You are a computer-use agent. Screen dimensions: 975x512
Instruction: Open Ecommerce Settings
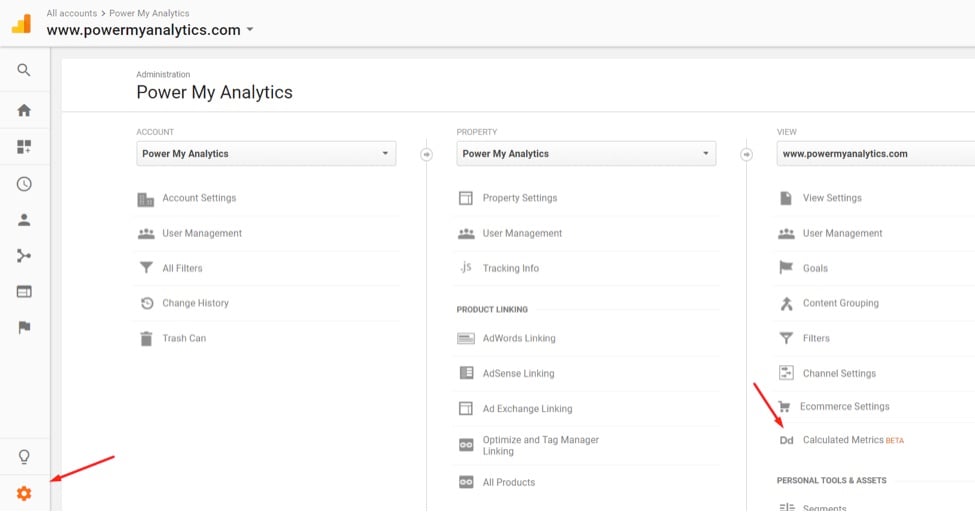coord(844,406)
